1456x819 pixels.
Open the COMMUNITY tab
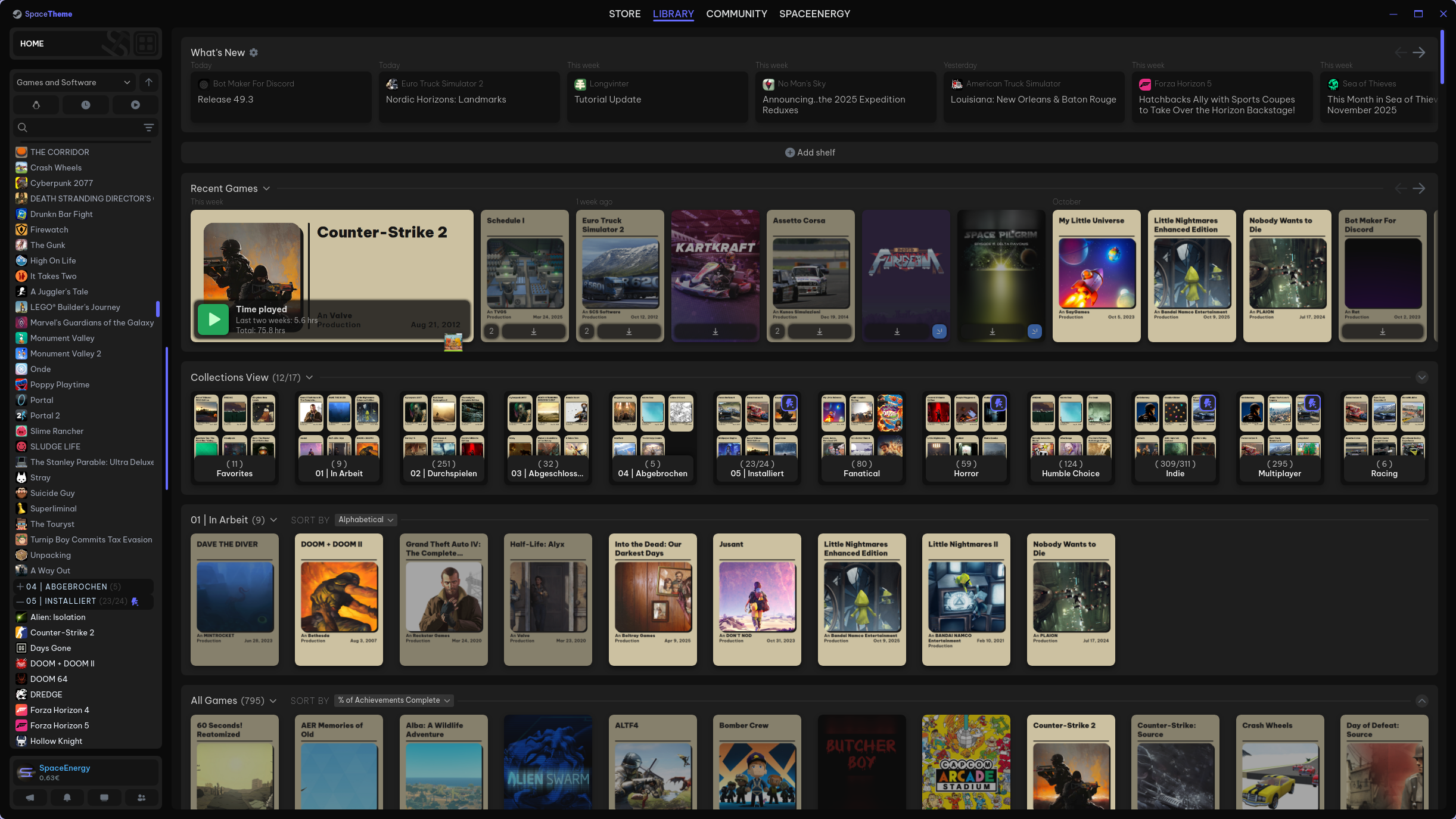click(x=736, y=14)
